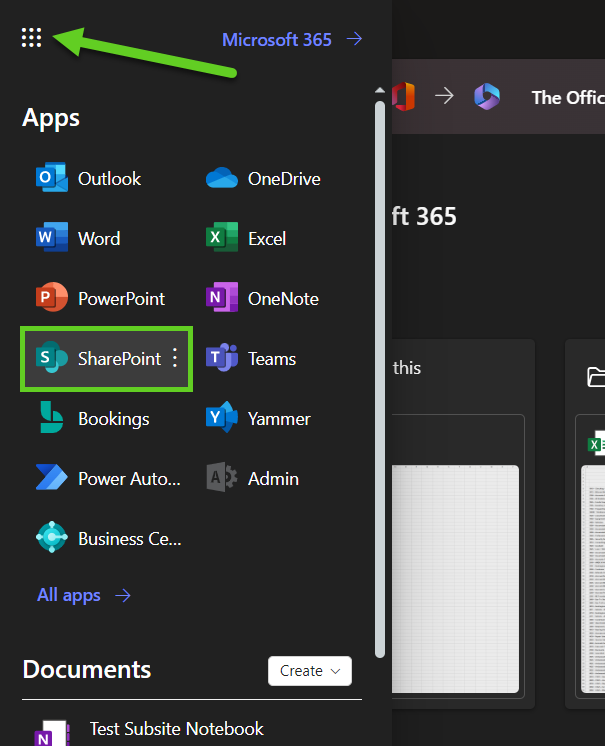Click the OneDrive label text
This screenshot has height=746, width=605.
point(284,179)
